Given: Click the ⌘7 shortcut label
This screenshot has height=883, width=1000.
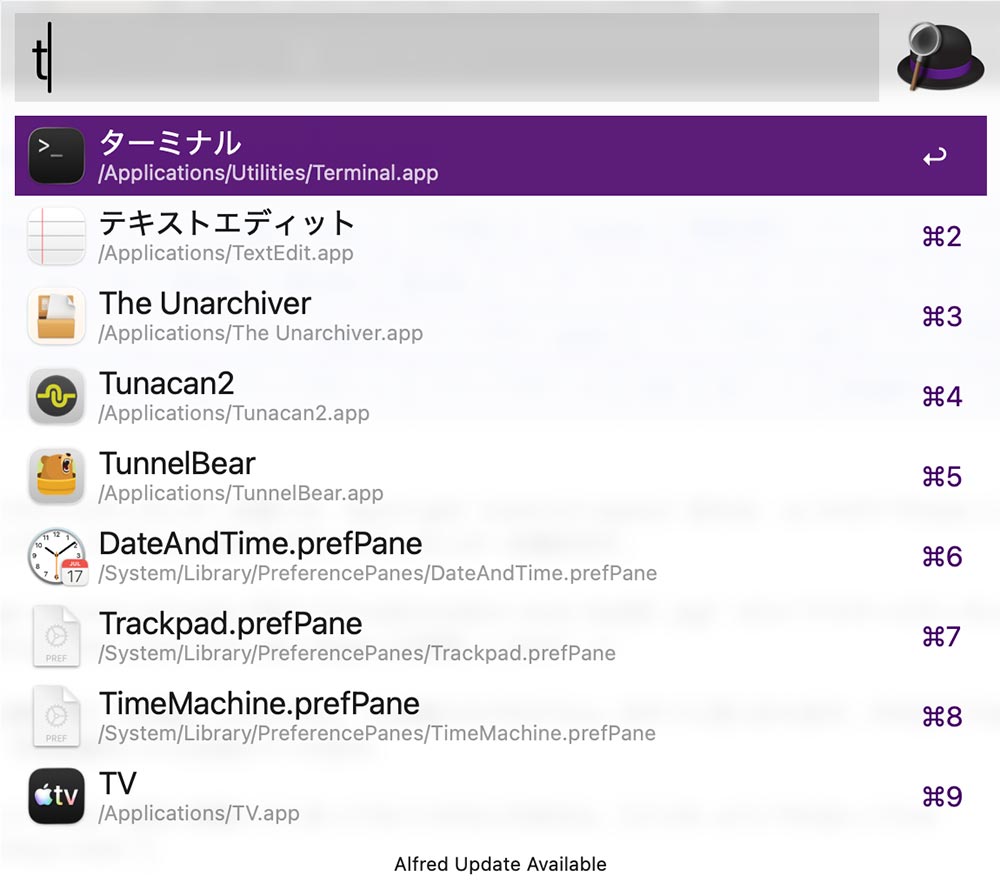Looking at the screenshot, I should point(942,636).
